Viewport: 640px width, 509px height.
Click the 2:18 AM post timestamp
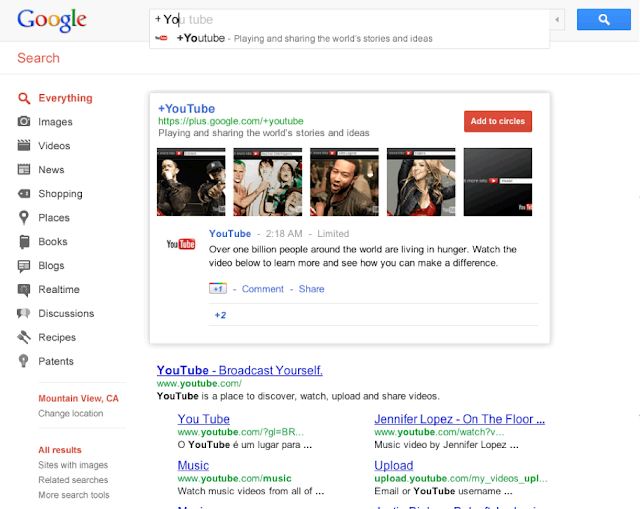[284, 233]
